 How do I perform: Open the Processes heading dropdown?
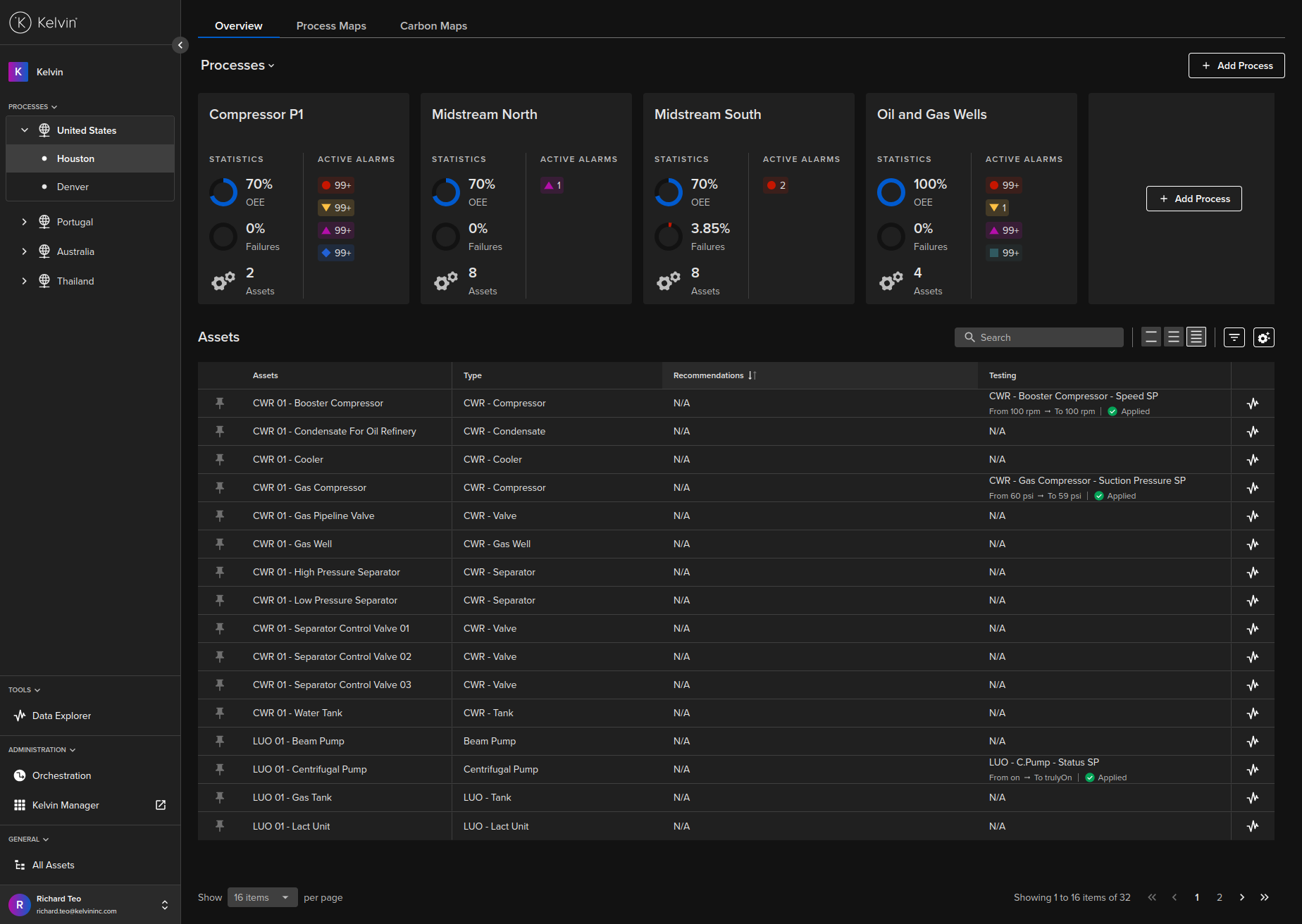(x=237, y=65)
